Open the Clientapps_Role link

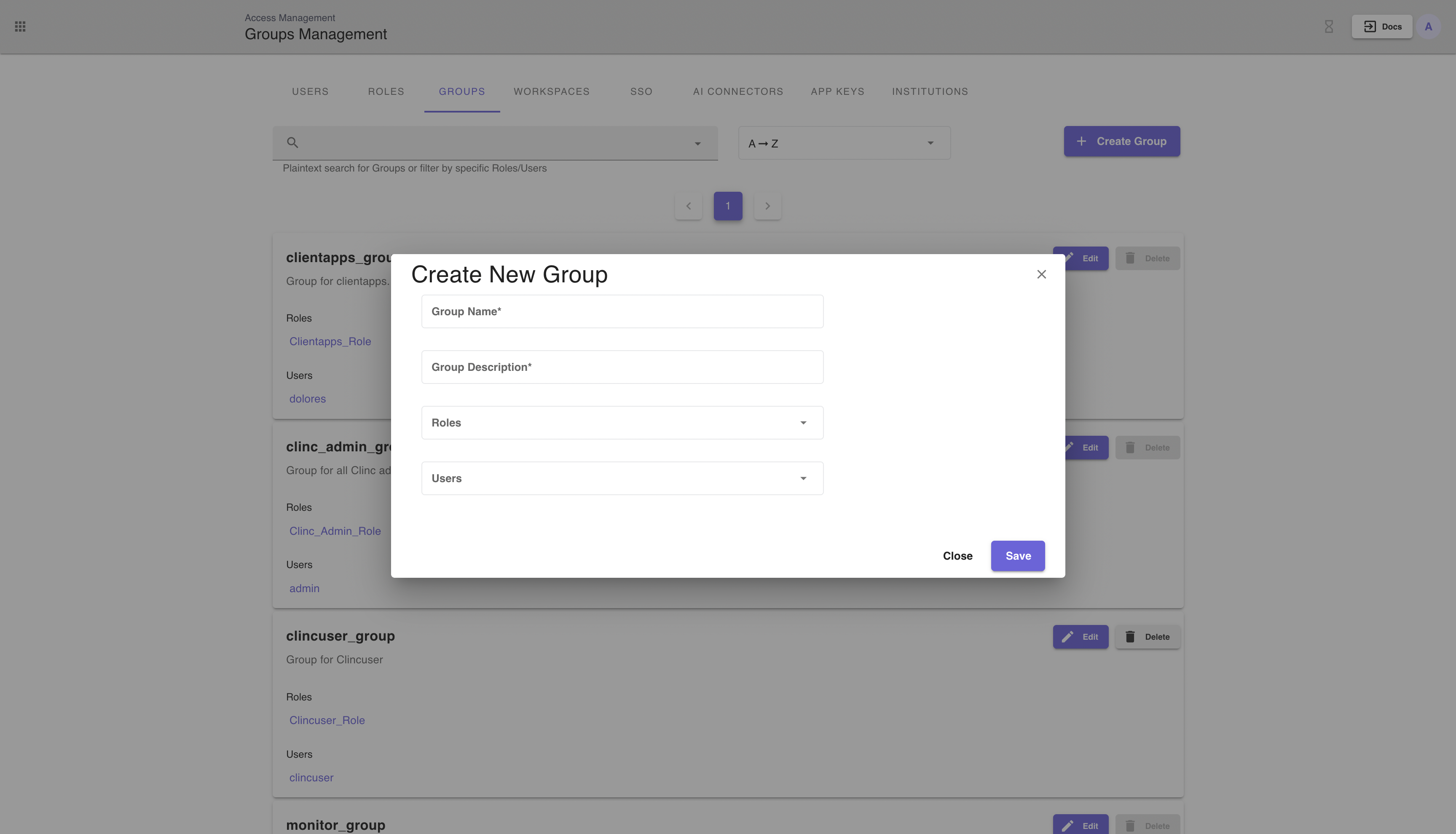[x=330, y=341]
